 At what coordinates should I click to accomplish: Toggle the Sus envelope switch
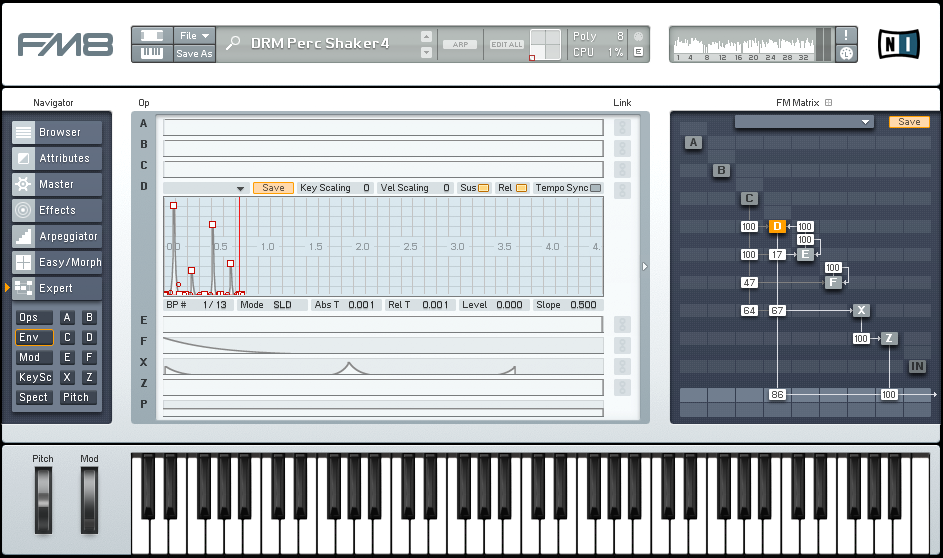tap(483, 188)
